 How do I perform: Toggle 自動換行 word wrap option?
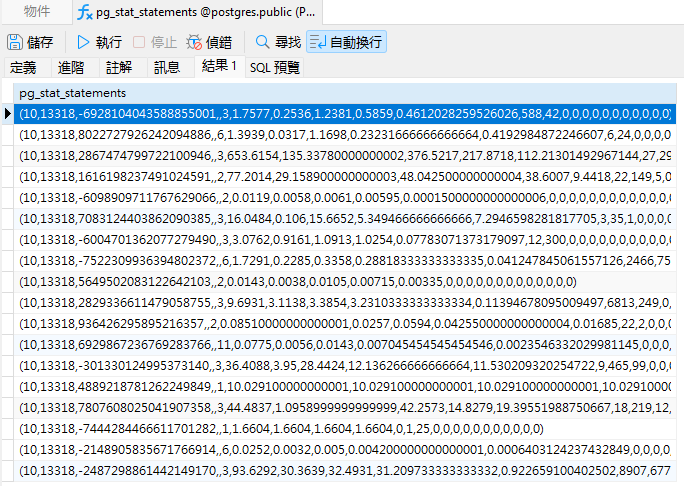pos(346,42)
